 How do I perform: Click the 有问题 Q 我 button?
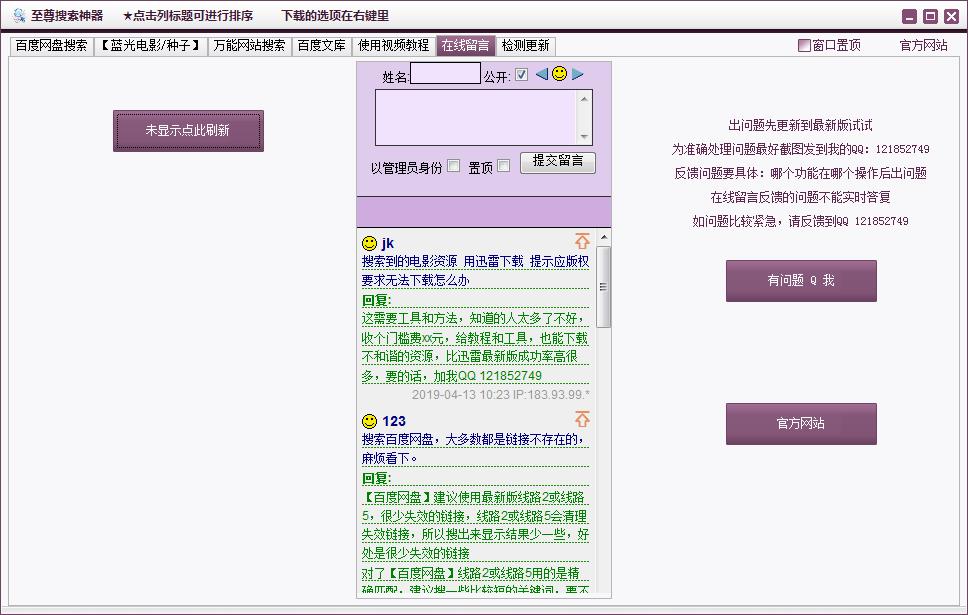click(x=800, y=281)
